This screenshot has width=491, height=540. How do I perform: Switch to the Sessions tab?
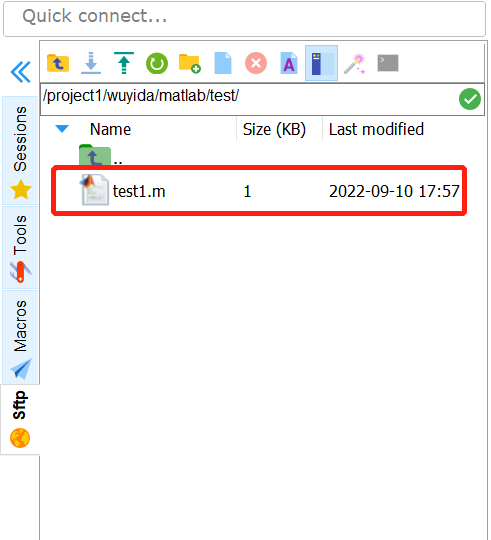tap(20, 150)
